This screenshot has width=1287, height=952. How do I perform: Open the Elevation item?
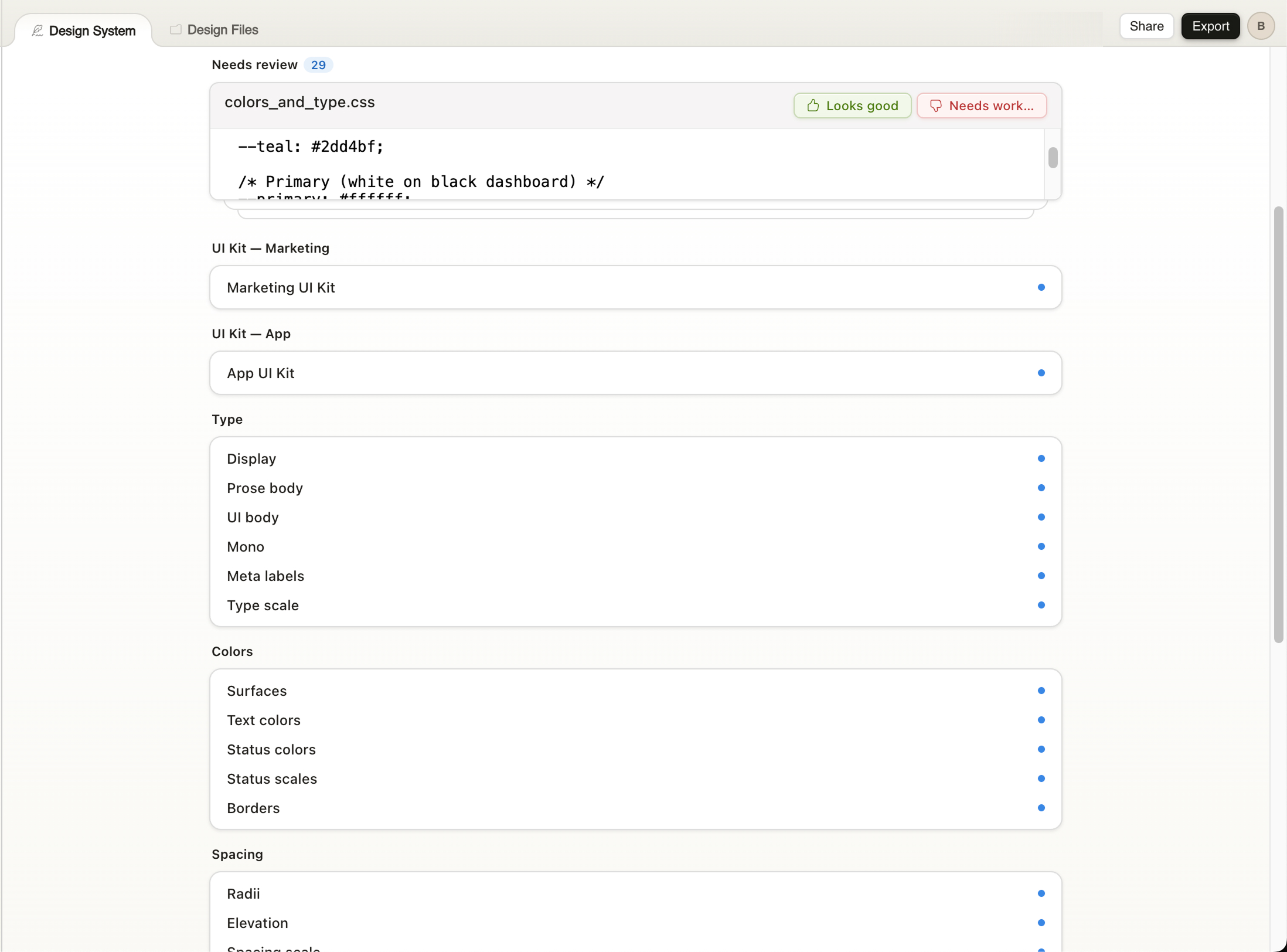pos(635,923)
